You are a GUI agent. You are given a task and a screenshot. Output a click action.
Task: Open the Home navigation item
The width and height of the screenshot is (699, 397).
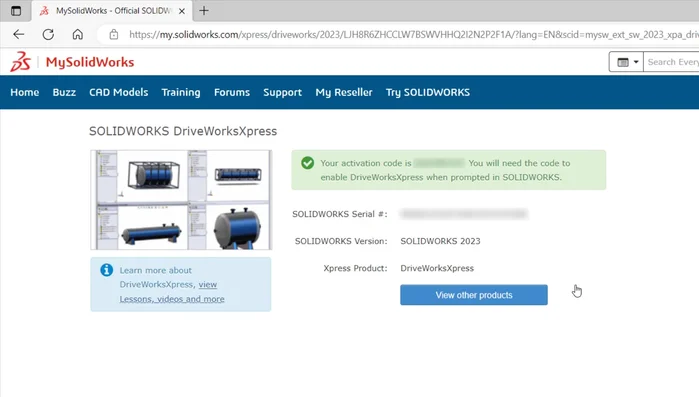coord(25,92)
